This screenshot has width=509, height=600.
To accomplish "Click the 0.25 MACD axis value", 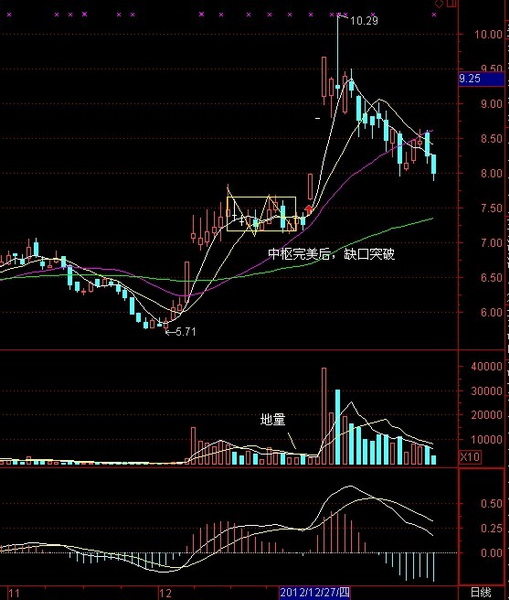I will 491,528.
